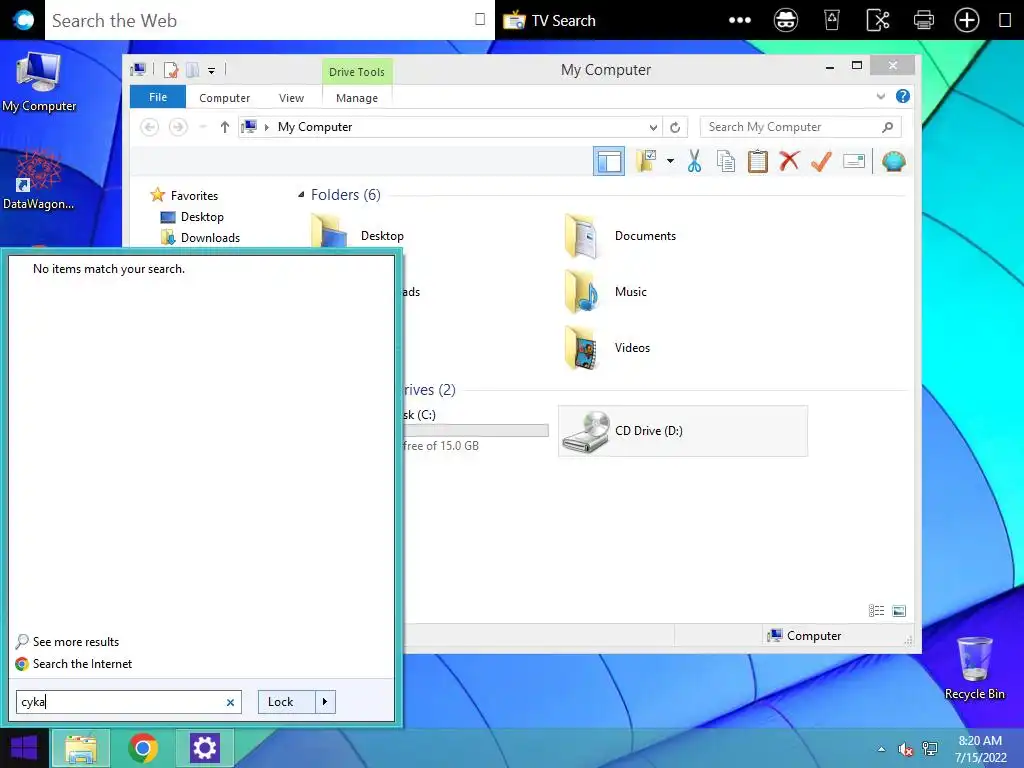Screen dimensions: 1024x768
Task: Select the CD Drive (D:) item
Action: coord(683,431)
